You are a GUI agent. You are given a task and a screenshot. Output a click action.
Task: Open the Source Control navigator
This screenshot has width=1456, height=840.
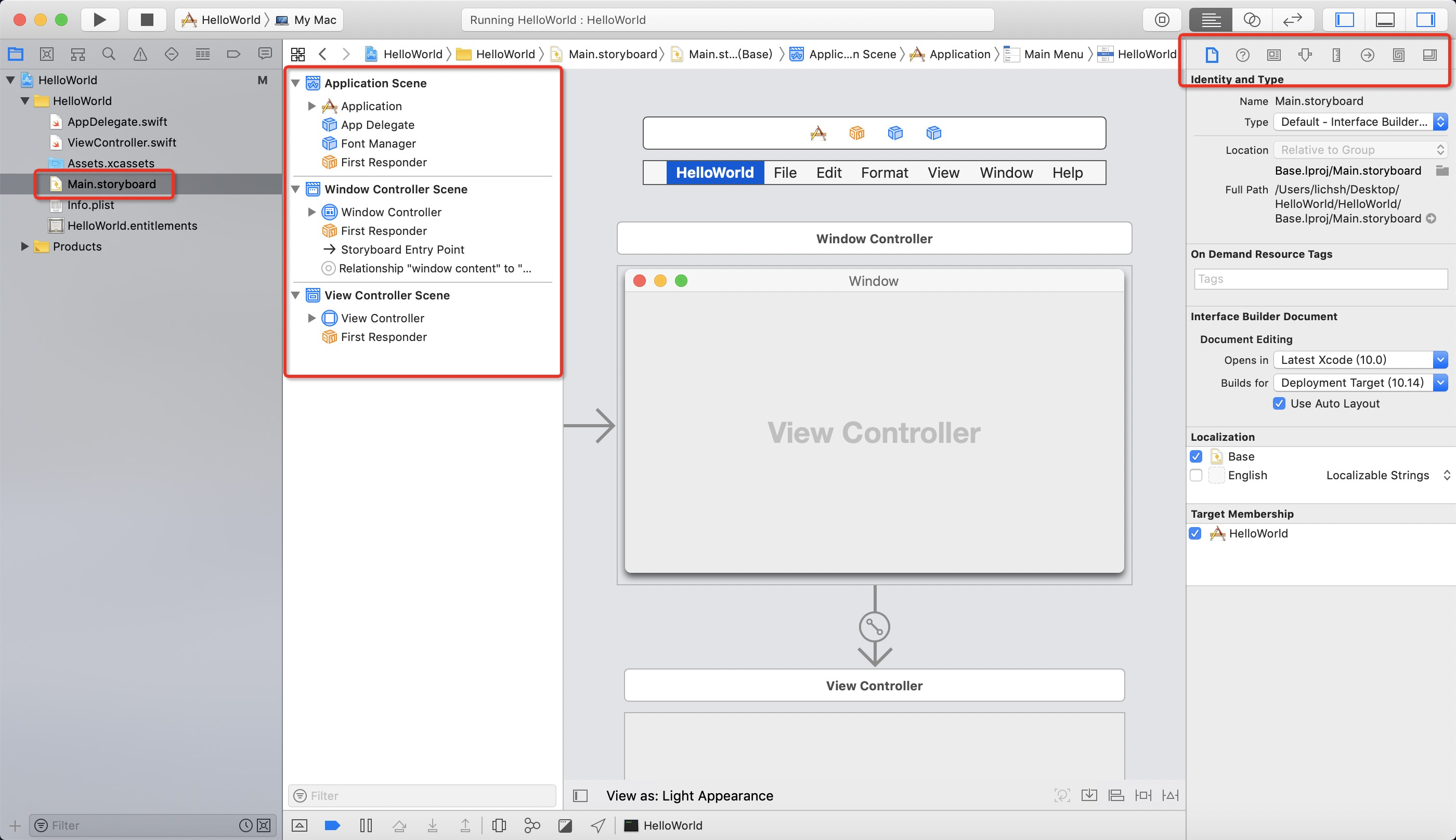tap(47, 54)
